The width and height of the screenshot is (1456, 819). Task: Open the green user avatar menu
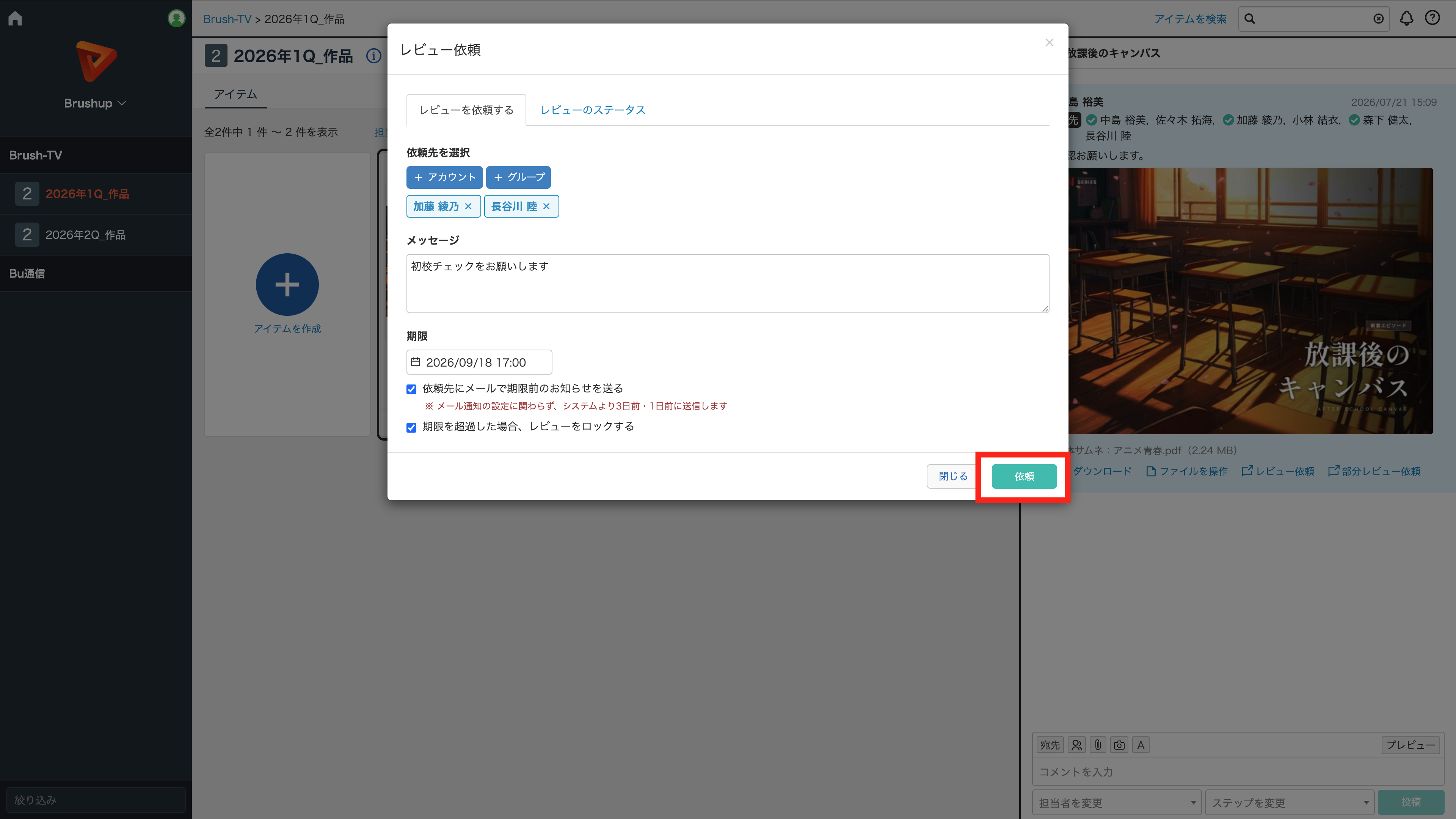[176, 18]
